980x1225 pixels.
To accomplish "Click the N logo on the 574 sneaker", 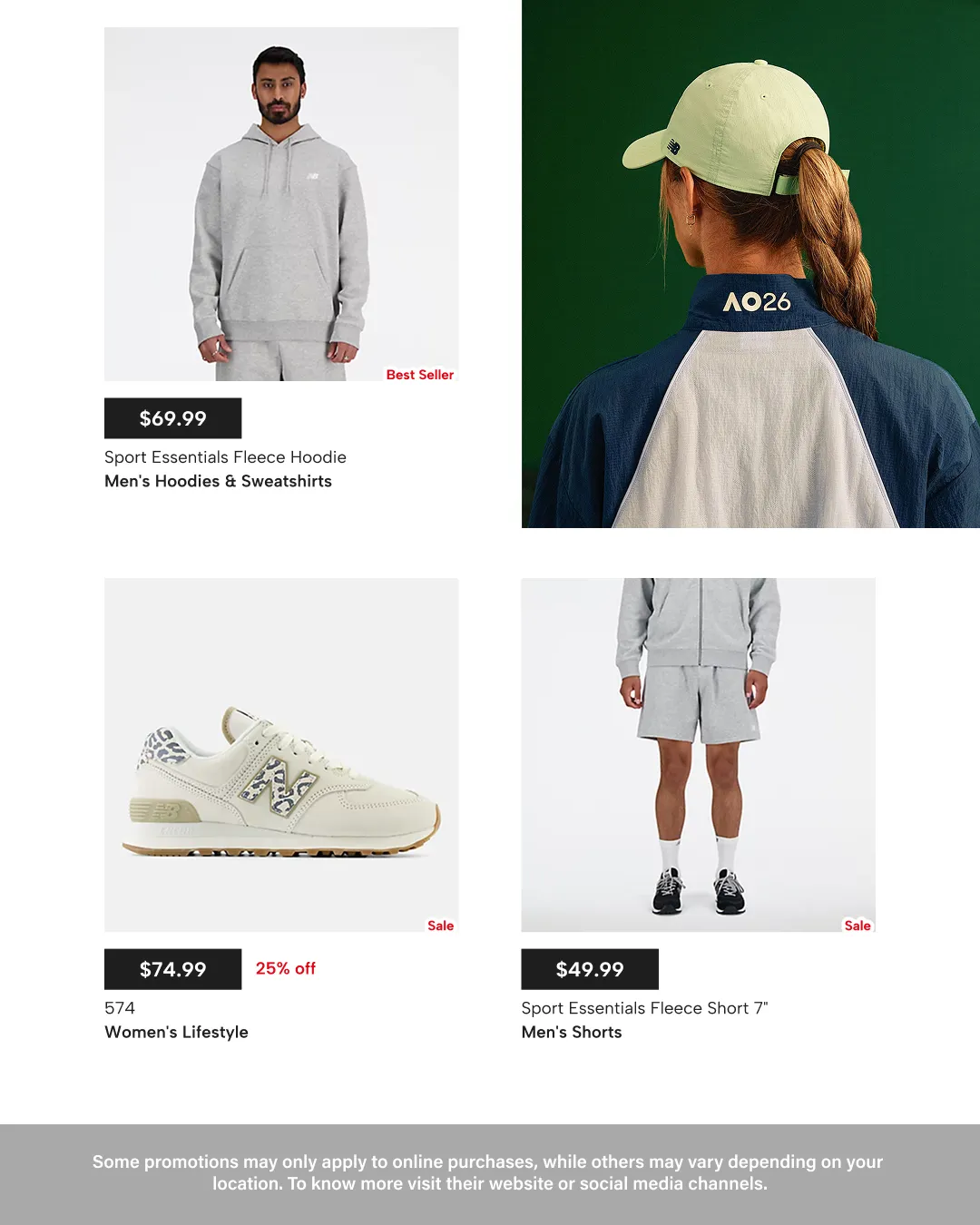I will tap(279, 787).
